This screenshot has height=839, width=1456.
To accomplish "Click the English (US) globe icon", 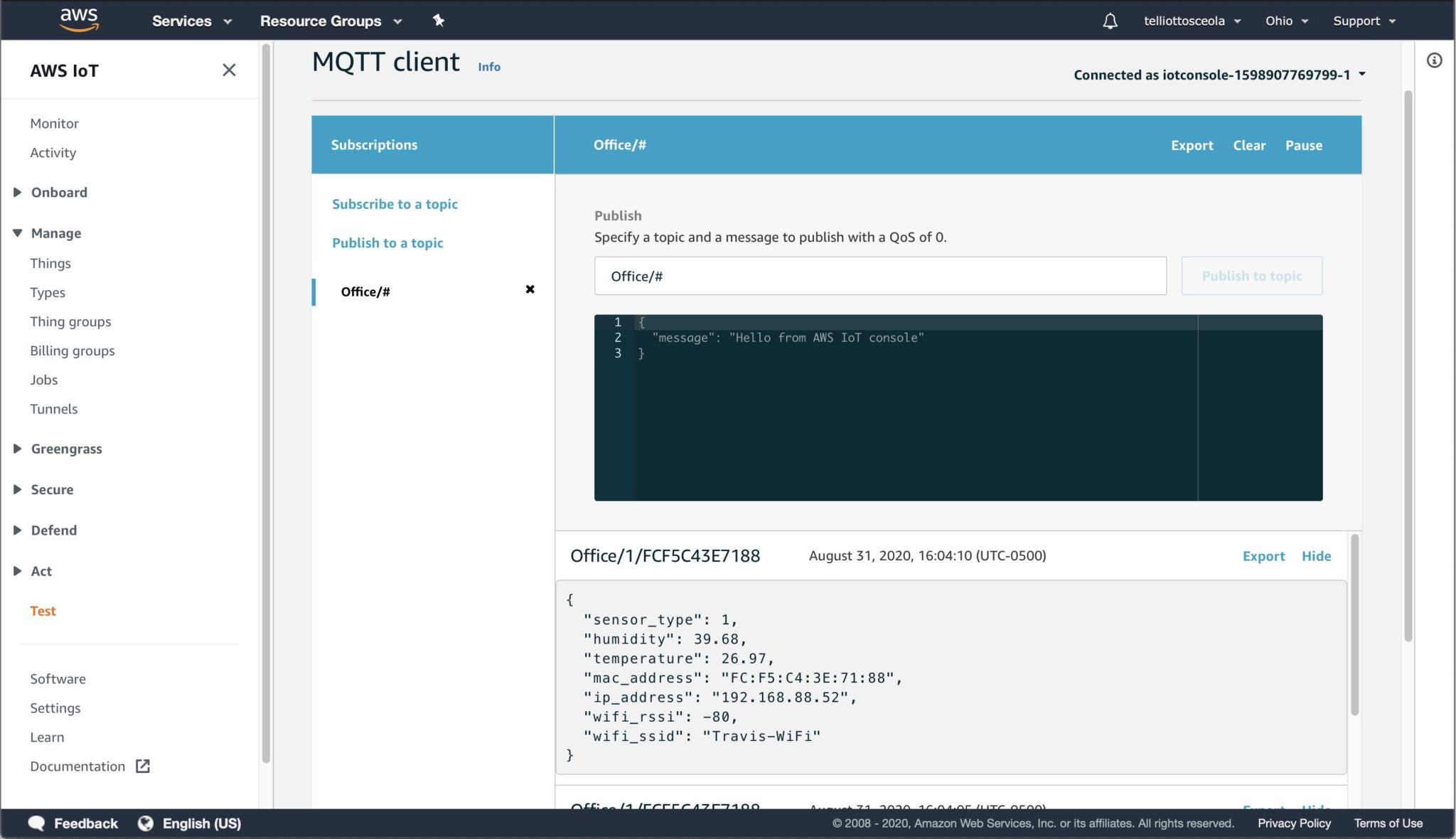I will click(146, 823).
